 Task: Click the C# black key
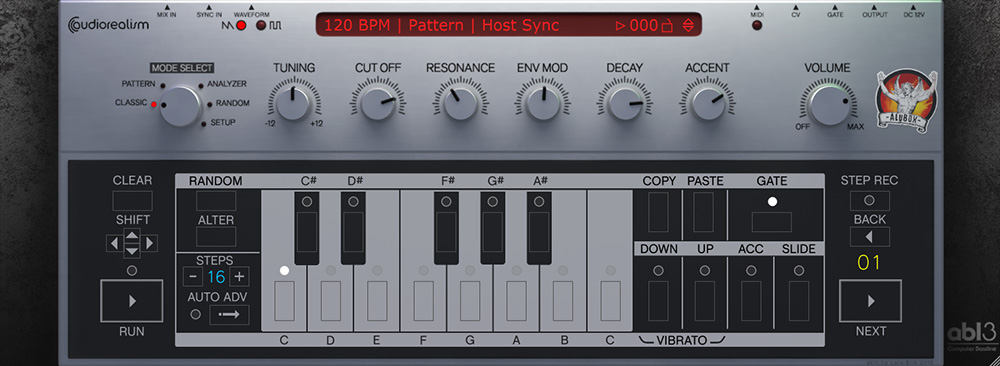point(307,228)
